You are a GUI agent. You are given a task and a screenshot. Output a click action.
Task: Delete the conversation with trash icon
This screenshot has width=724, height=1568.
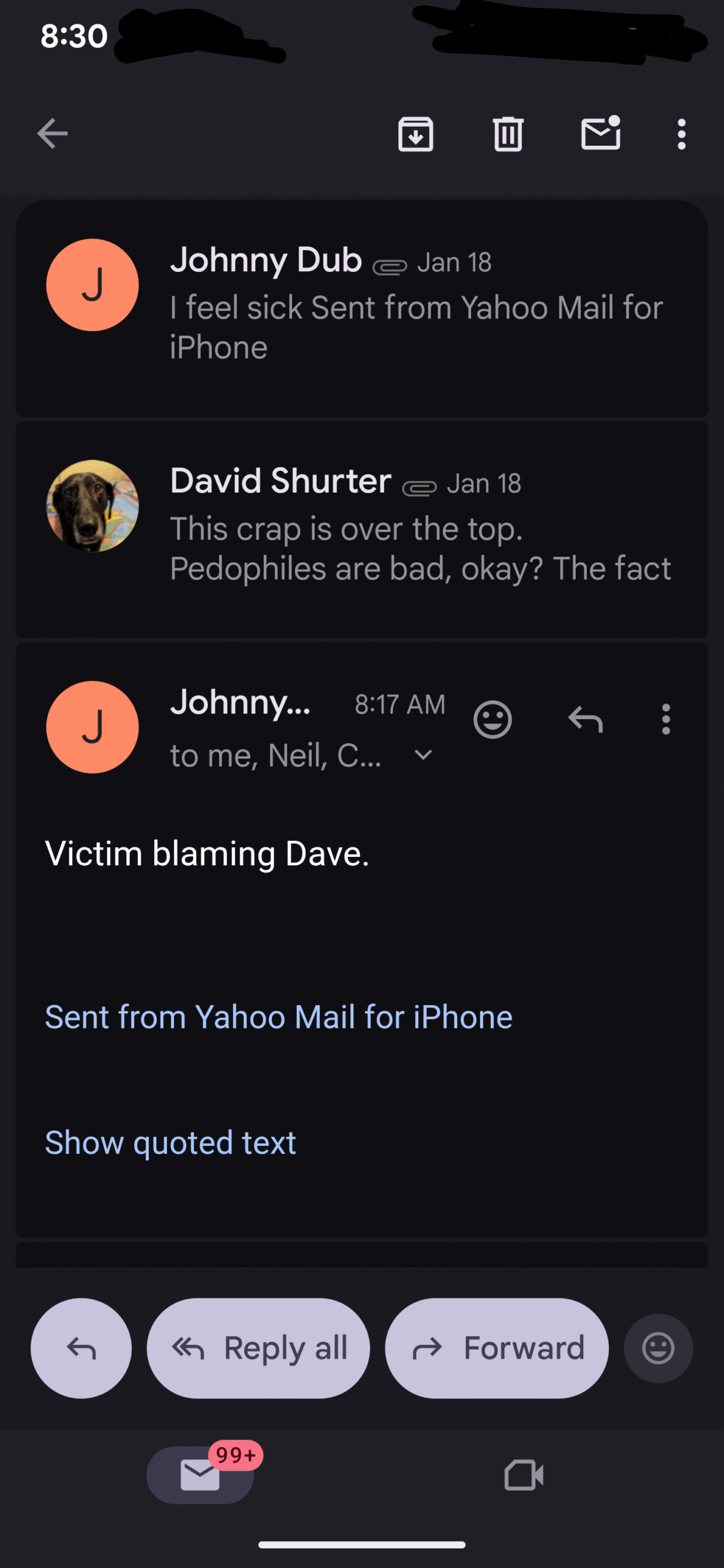[x=508, y=134]
